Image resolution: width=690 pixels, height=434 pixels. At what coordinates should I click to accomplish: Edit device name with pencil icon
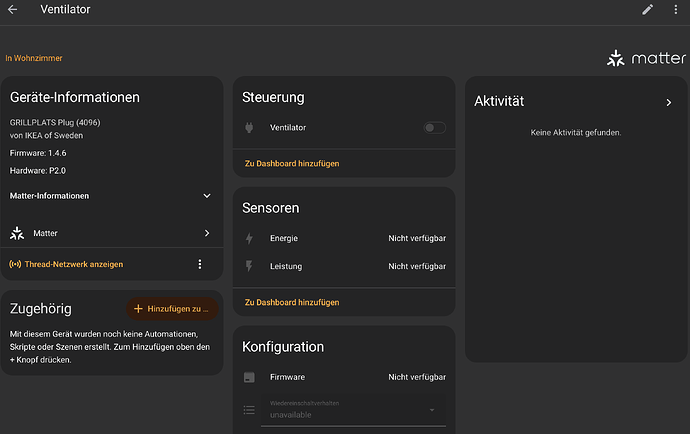[x=647, y=9]
